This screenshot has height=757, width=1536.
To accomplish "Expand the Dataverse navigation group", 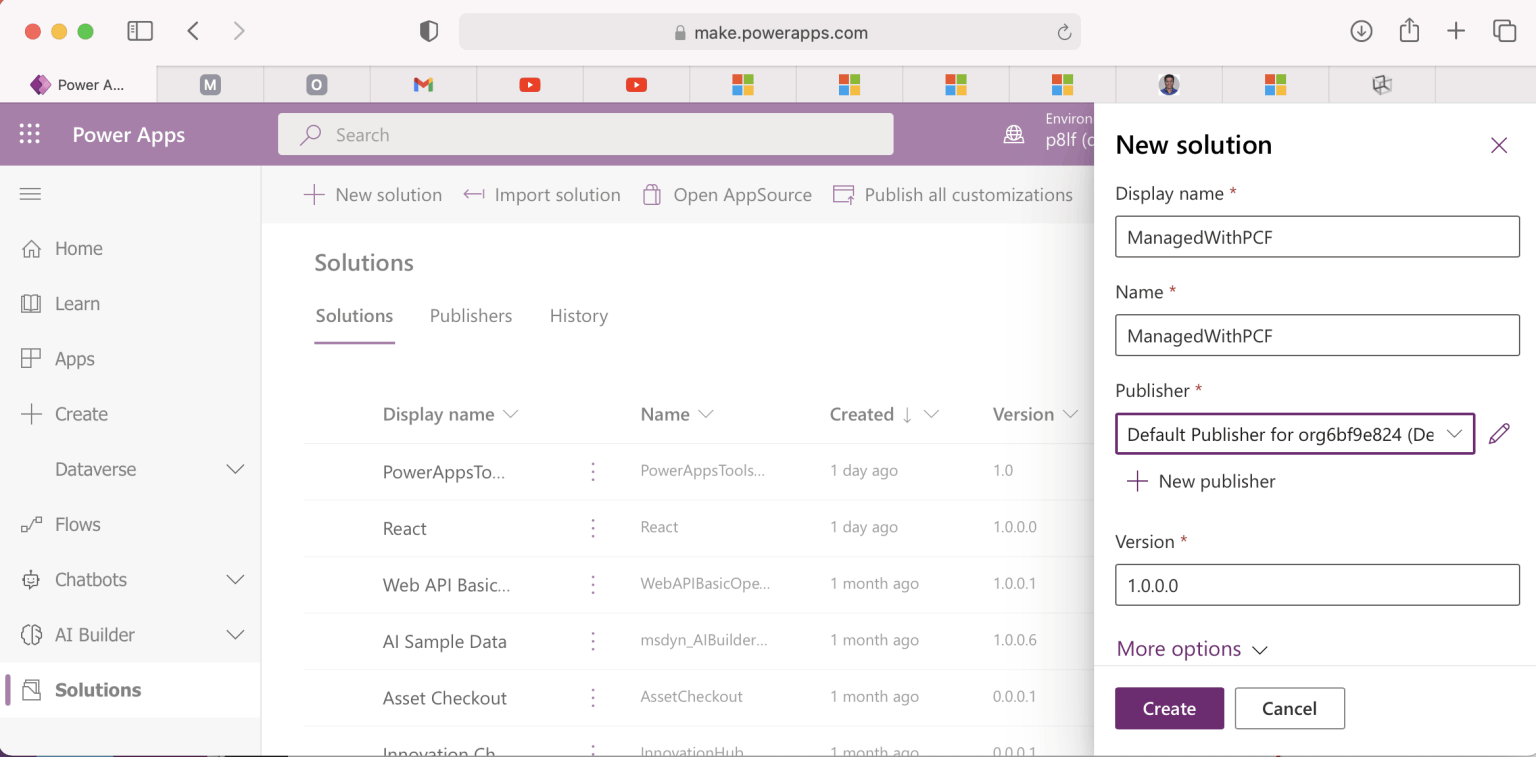I will 235,469.
